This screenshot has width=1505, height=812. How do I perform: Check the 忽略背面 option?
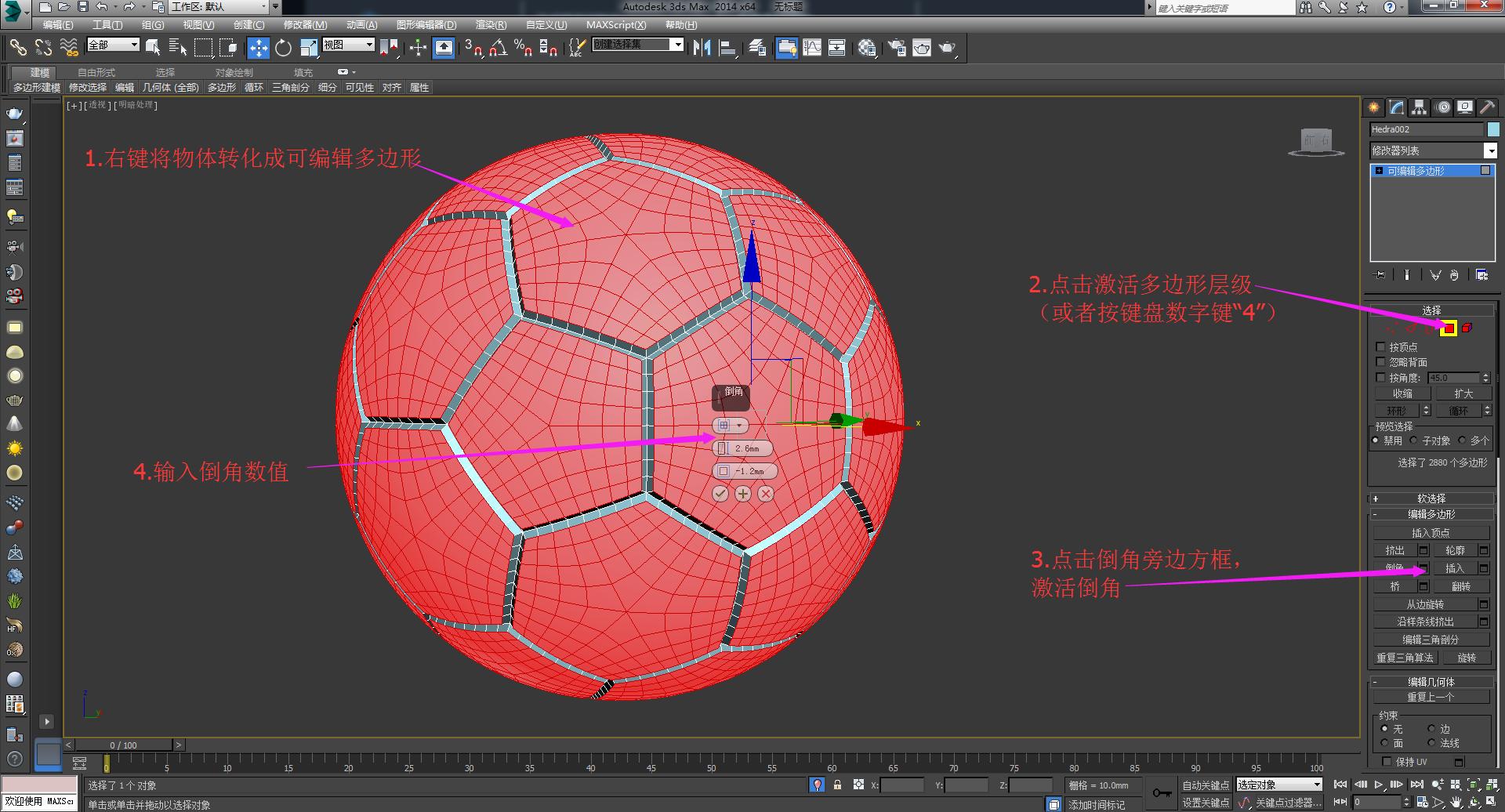click(1380, 362)
